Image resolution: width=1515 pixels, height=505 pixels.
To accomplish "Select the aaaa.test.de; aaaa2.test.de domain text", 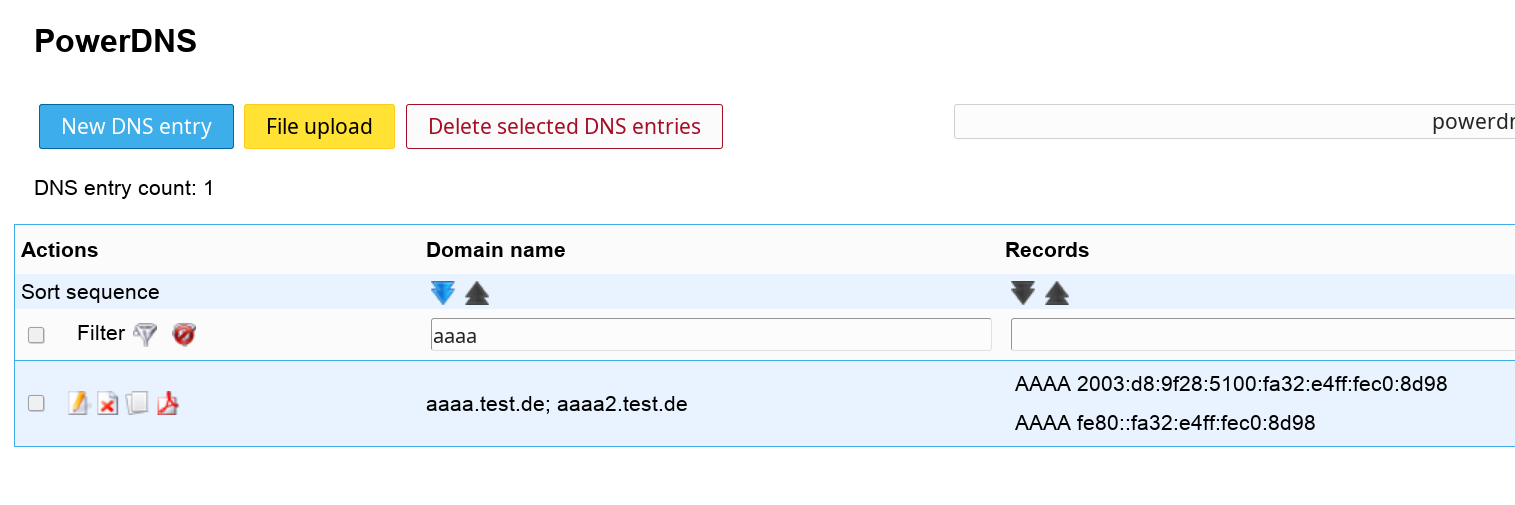I will 556,405.
